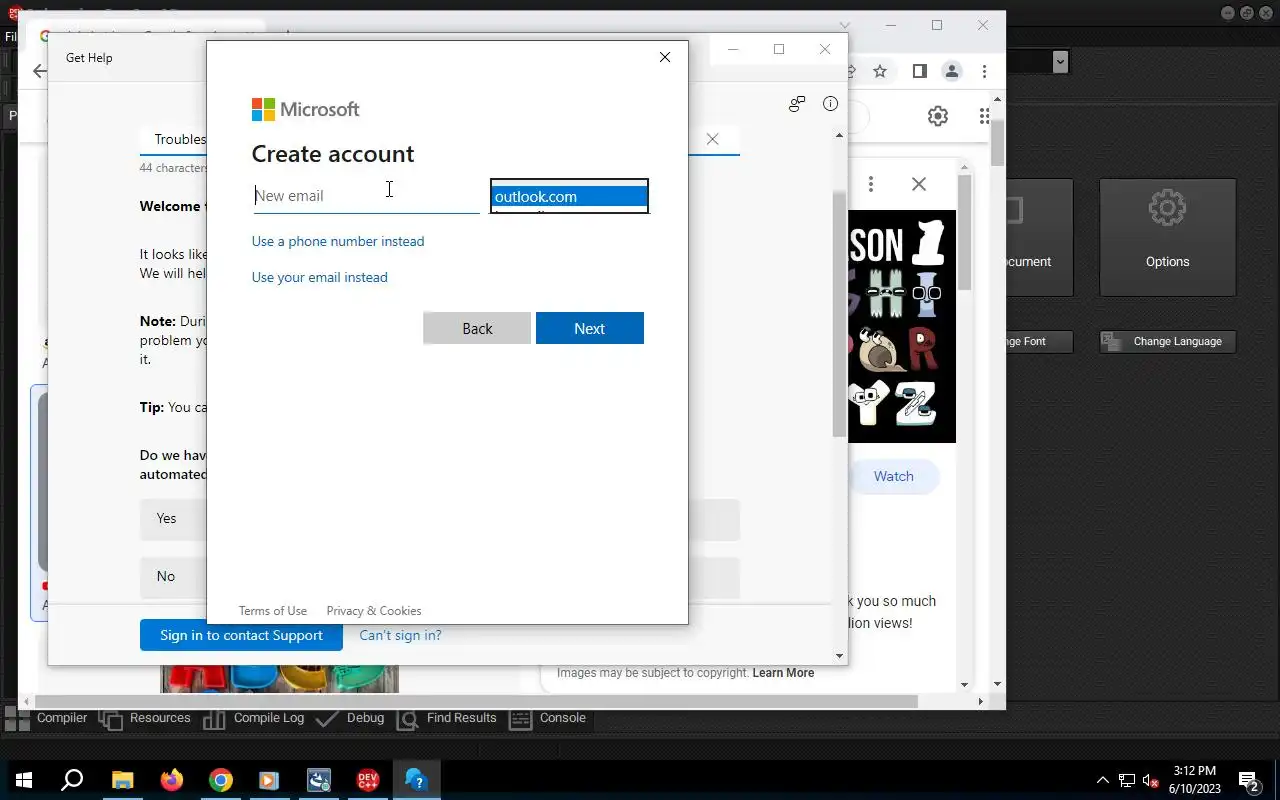Close the Google image preview panel

[919, 184]
